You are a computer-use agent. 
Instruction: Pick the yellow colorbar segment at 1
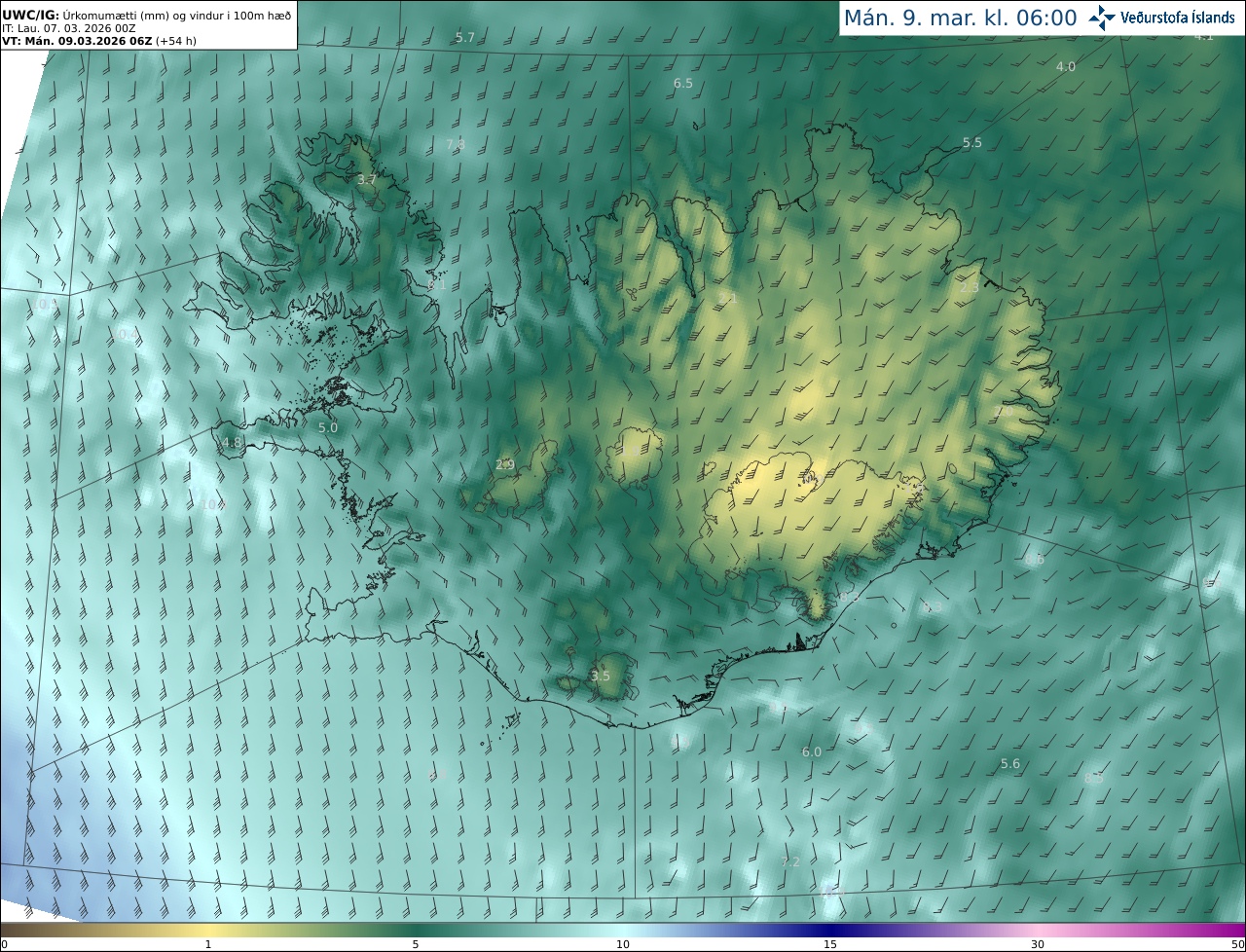[208, 929]
